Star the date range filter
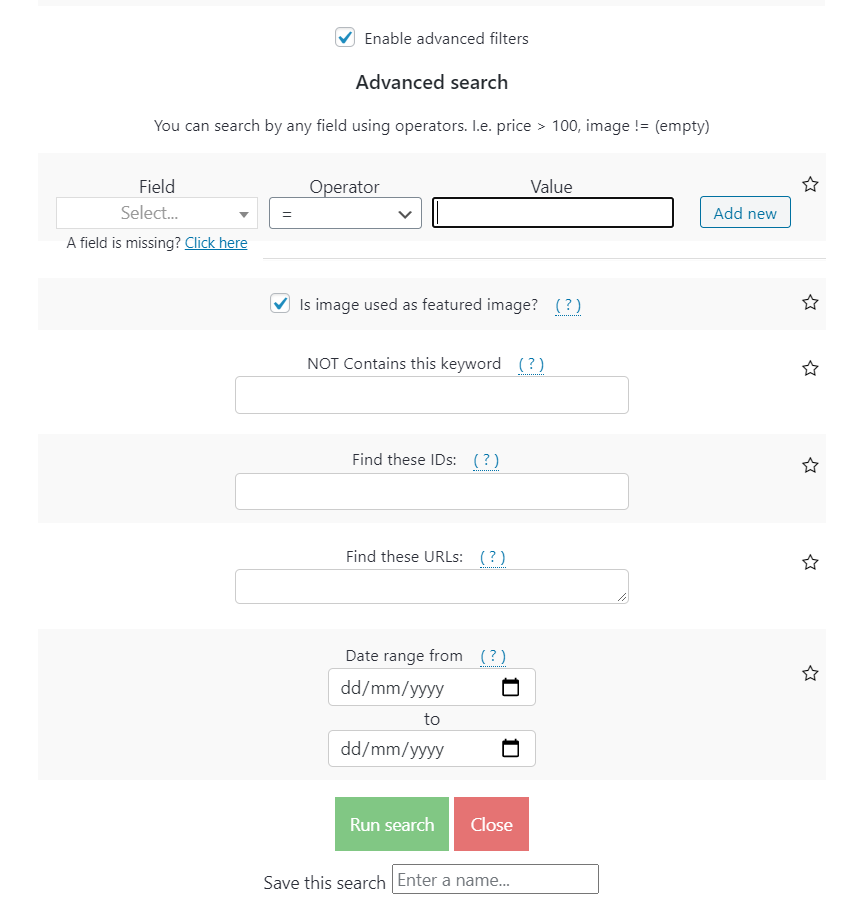858x906 pixels. point(810,673)
